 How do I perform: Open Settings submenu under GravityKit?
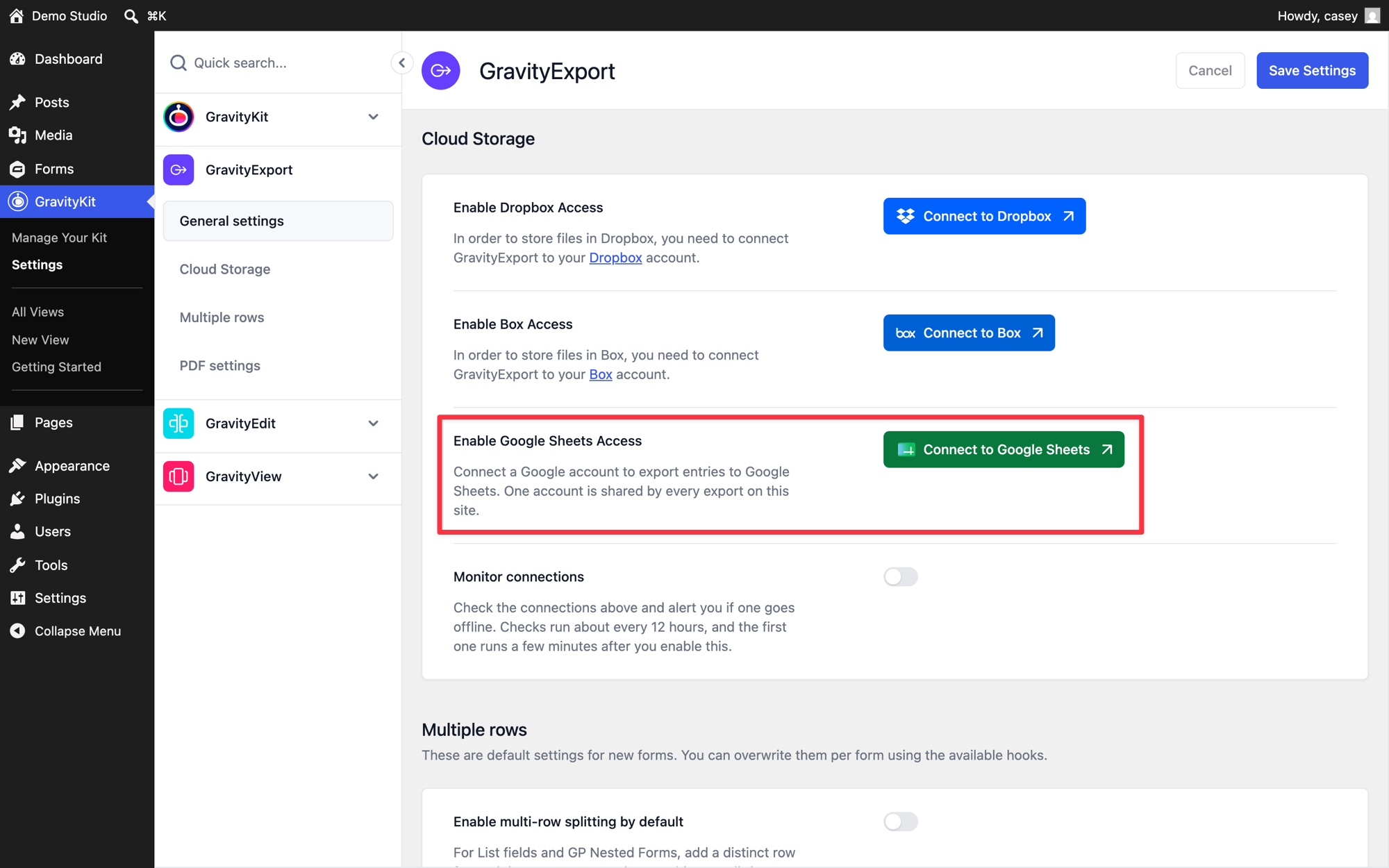pyautogui.click(x=37, y=265)
